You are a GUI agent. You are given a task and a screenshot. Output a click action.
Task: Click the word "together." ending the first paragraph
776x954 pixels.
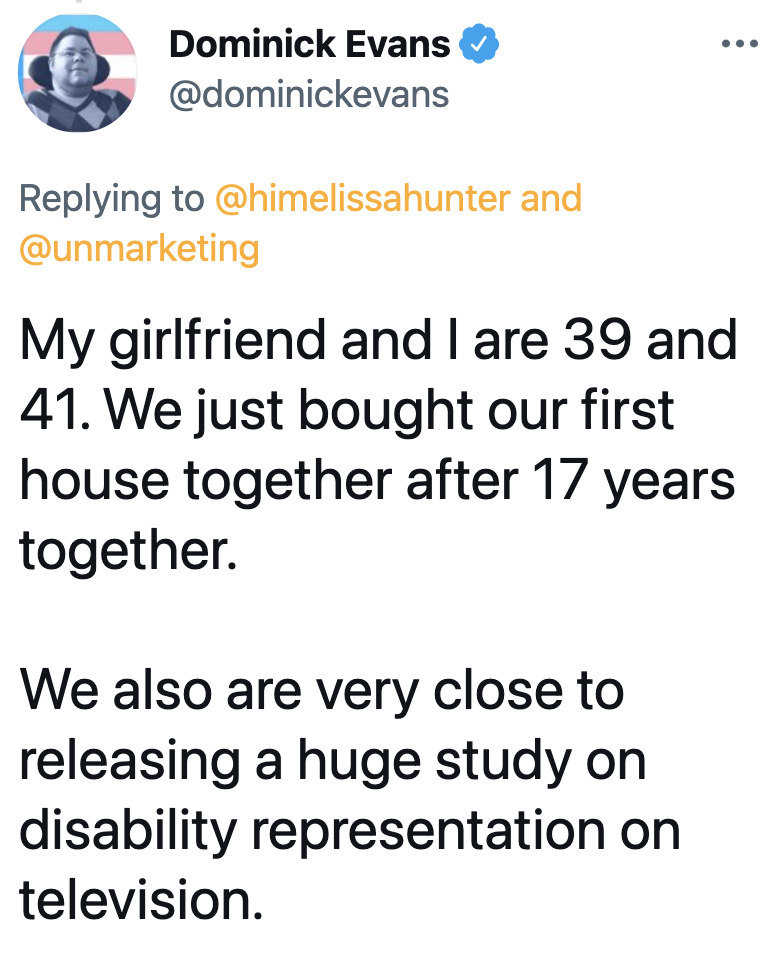click(128, 550)
